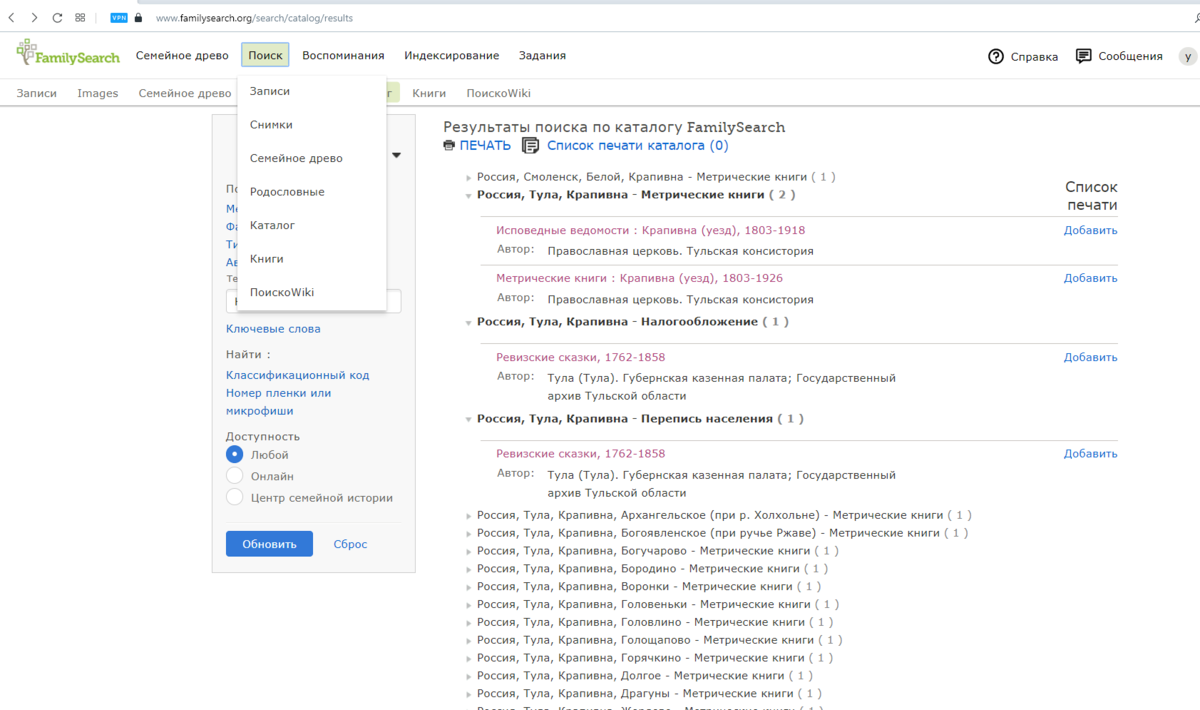Click the printer icon next to ПЕЧАТЬ
Viewport: 1200px width, 710px height.
click(x=449, y=146)
